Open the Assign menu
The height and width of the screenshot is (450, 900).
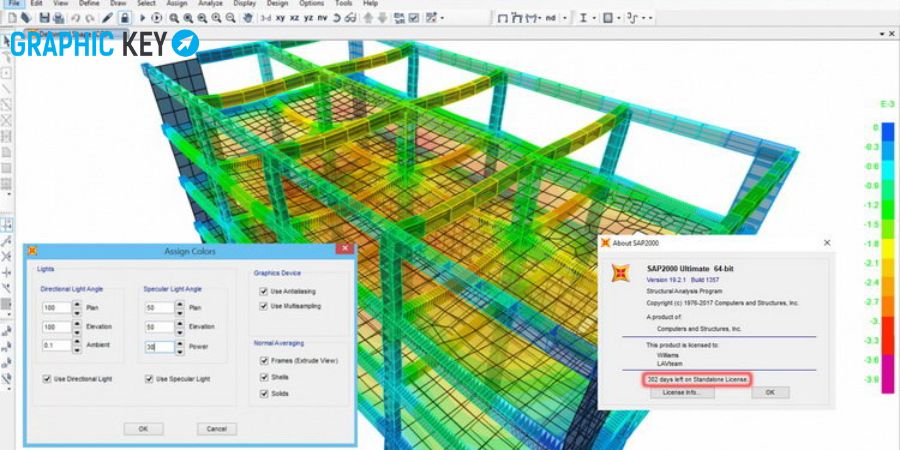tap(177, 3)
